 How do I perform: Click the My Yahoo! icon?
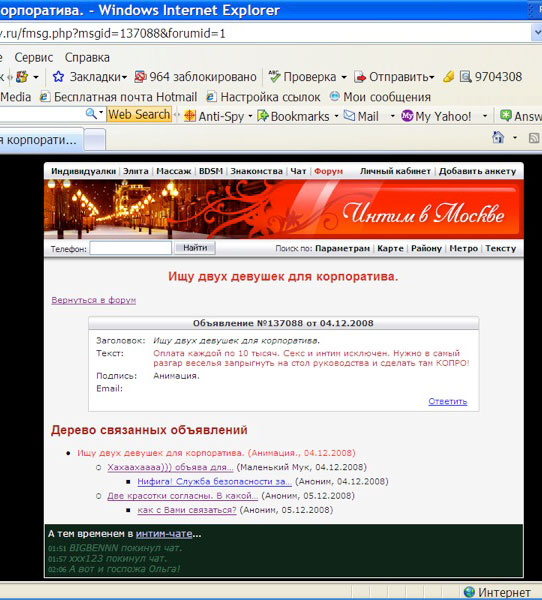point(407,116)
